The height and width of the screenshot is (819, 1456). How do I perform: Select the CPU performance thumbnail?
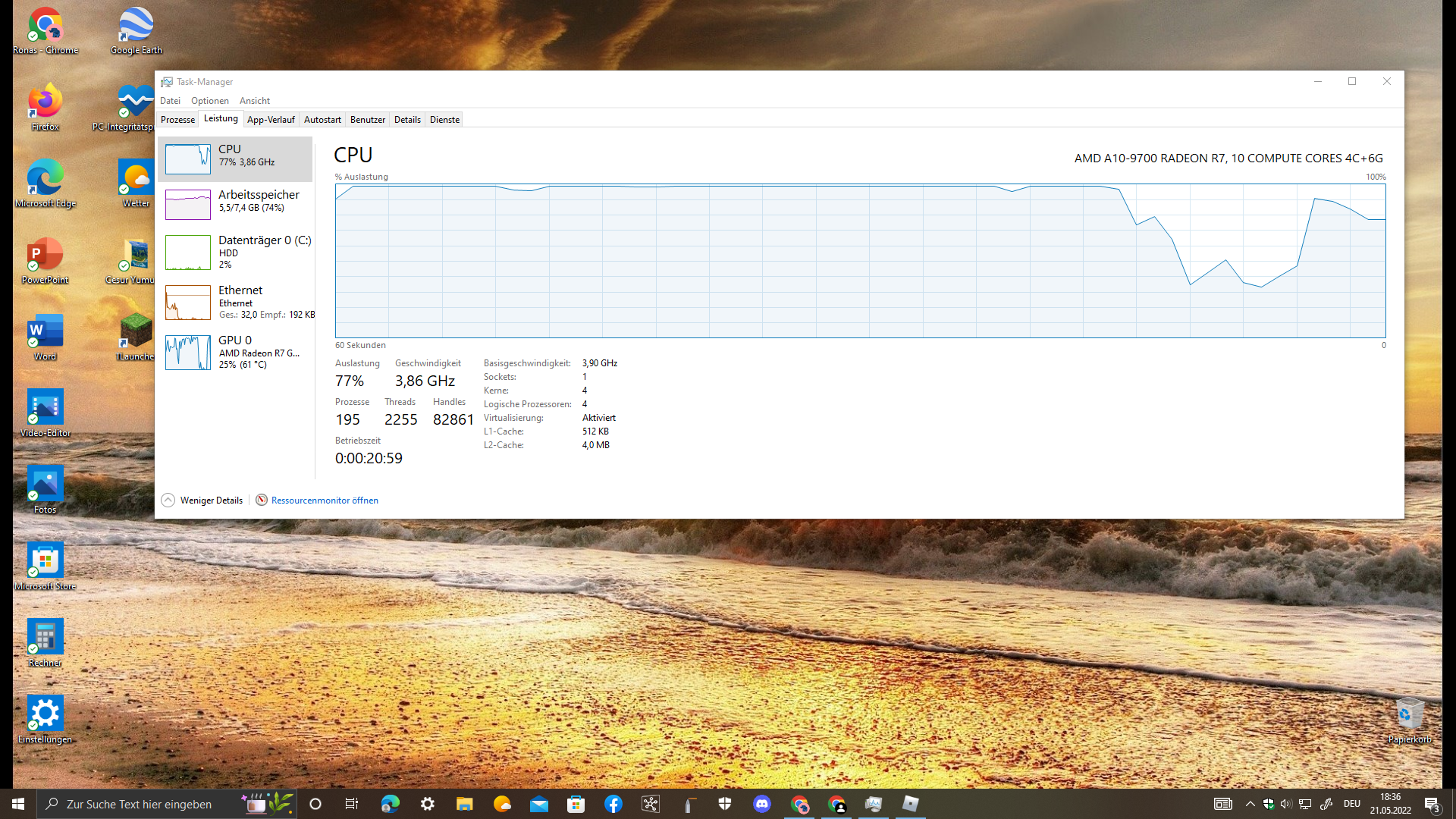187,159
